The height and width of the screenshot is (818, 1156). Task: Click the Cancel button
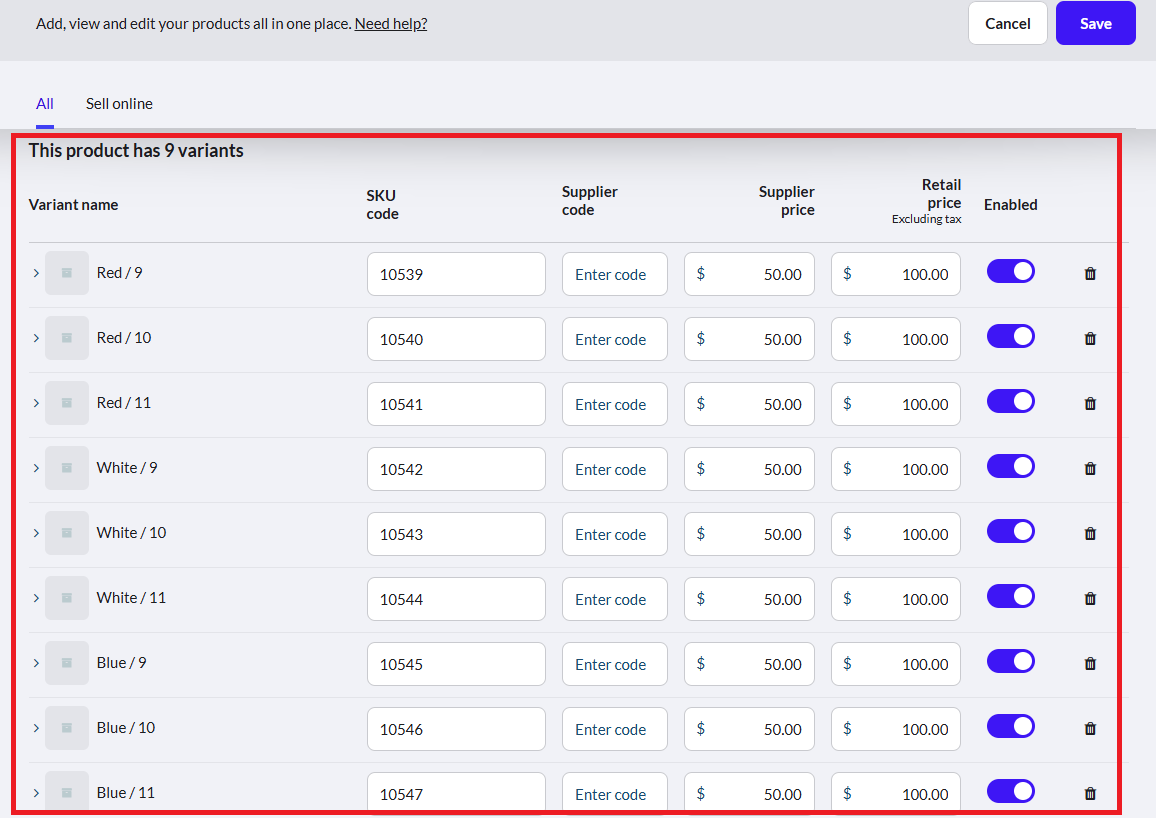(1008, 24)
